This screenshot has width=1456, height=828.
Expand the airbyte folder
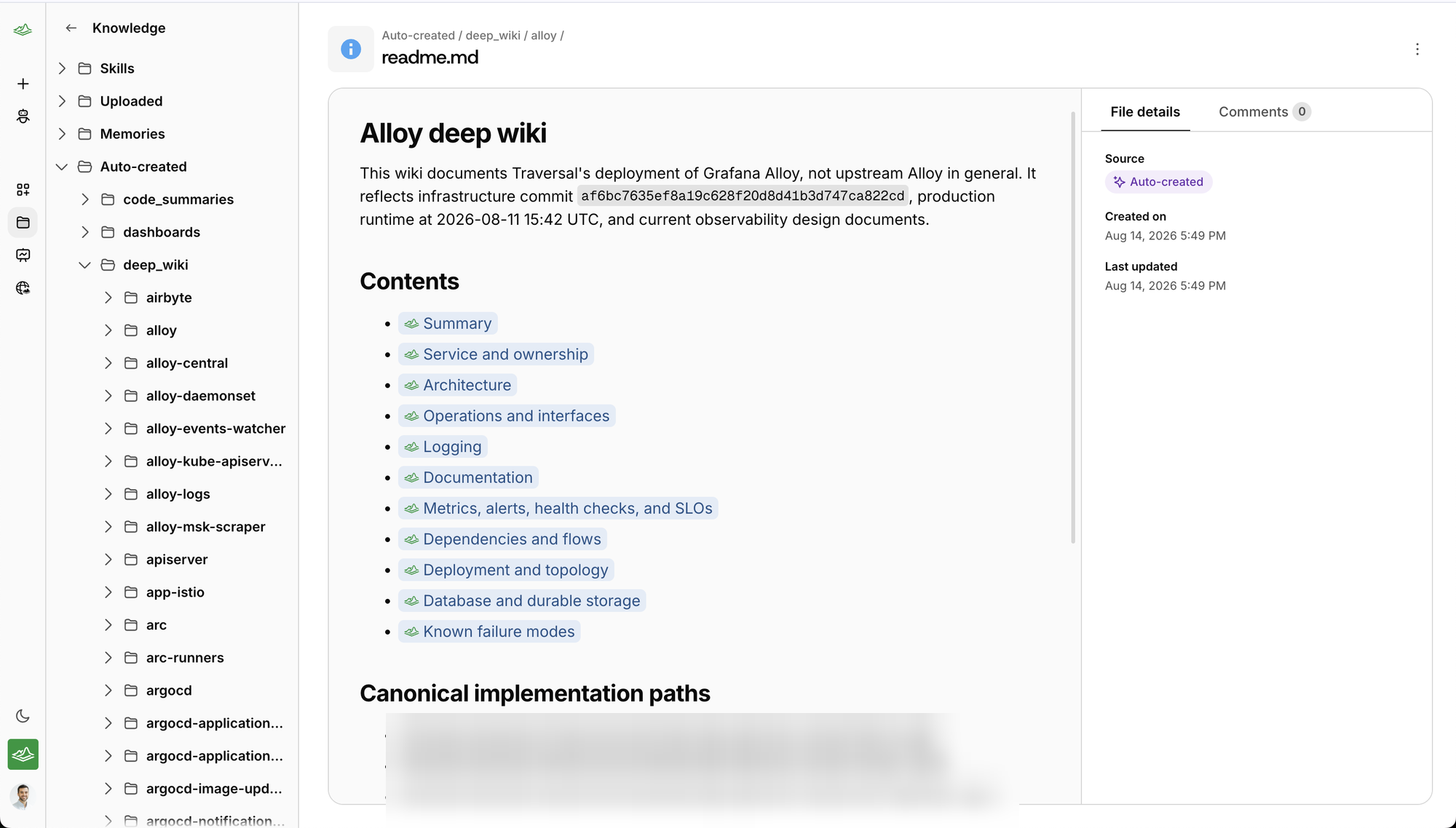coord(108,298)
